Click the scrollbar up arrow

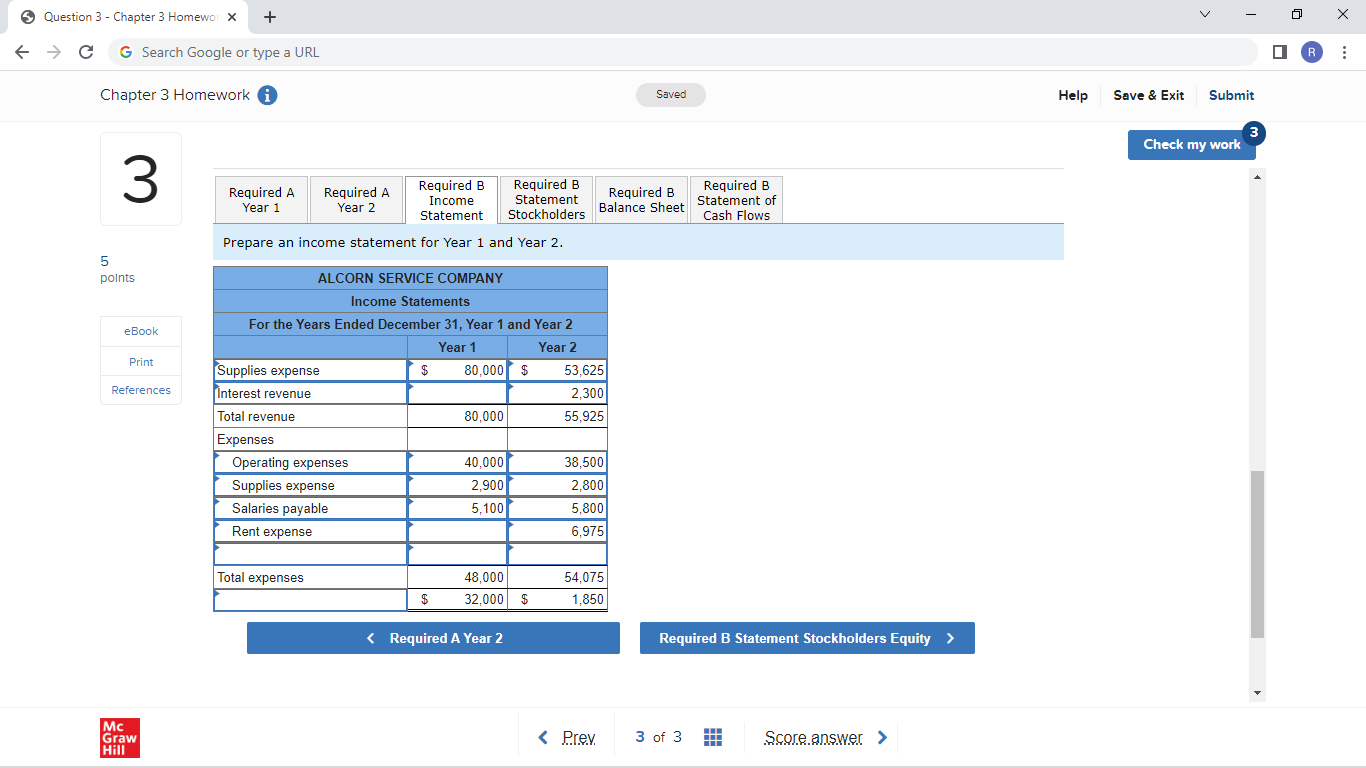[1258, 177]
